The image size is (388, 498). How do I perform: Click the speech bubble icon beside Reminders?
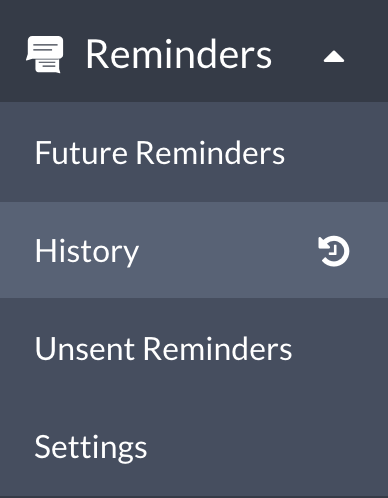(45, 54)
